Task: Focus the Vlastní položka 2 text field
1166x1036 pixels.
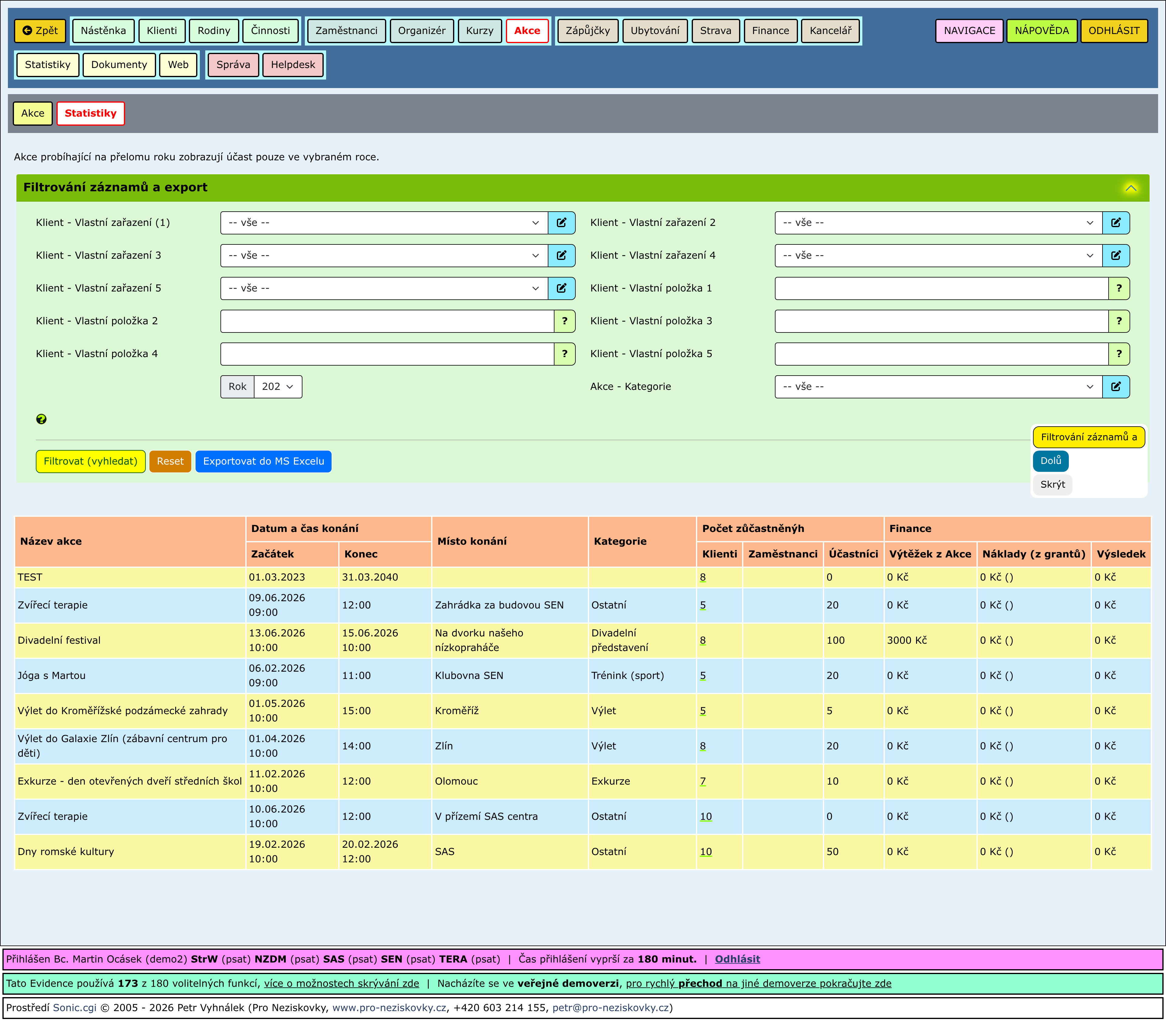Action: click(387, 321)
